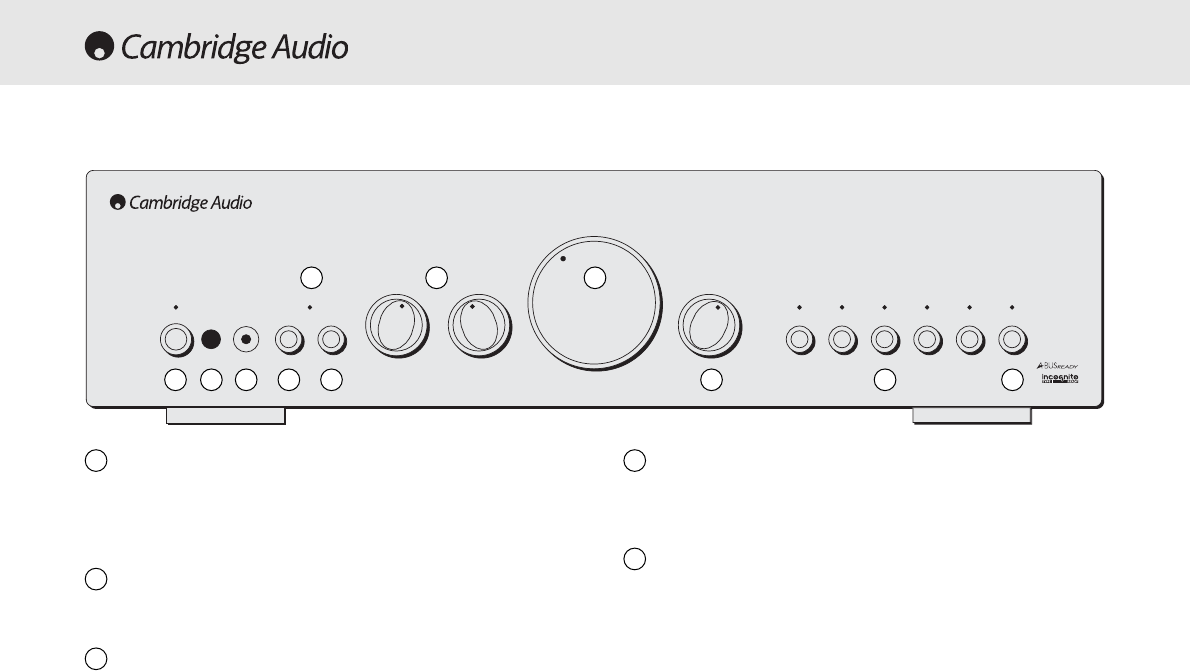
Task: Select the fourth input button in six-button row
Action: [x=927, y=339]
